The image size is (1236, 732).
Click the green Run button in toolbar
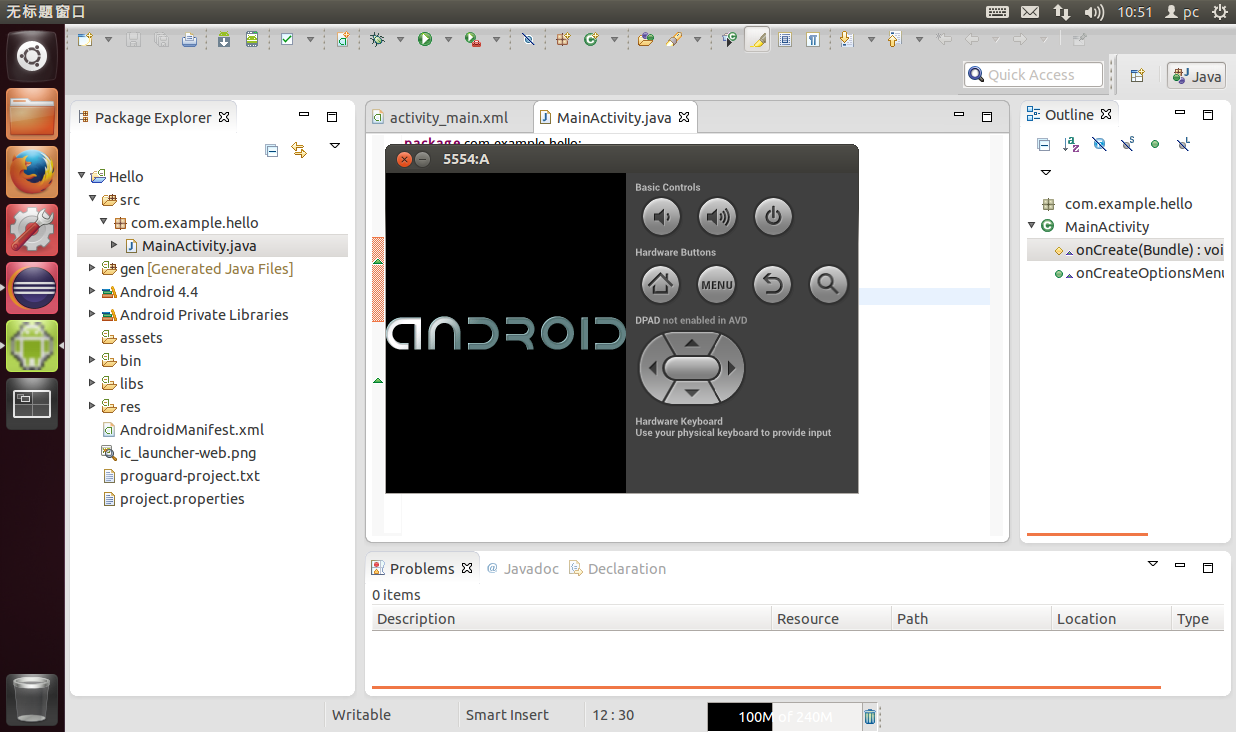coord(425,40)
